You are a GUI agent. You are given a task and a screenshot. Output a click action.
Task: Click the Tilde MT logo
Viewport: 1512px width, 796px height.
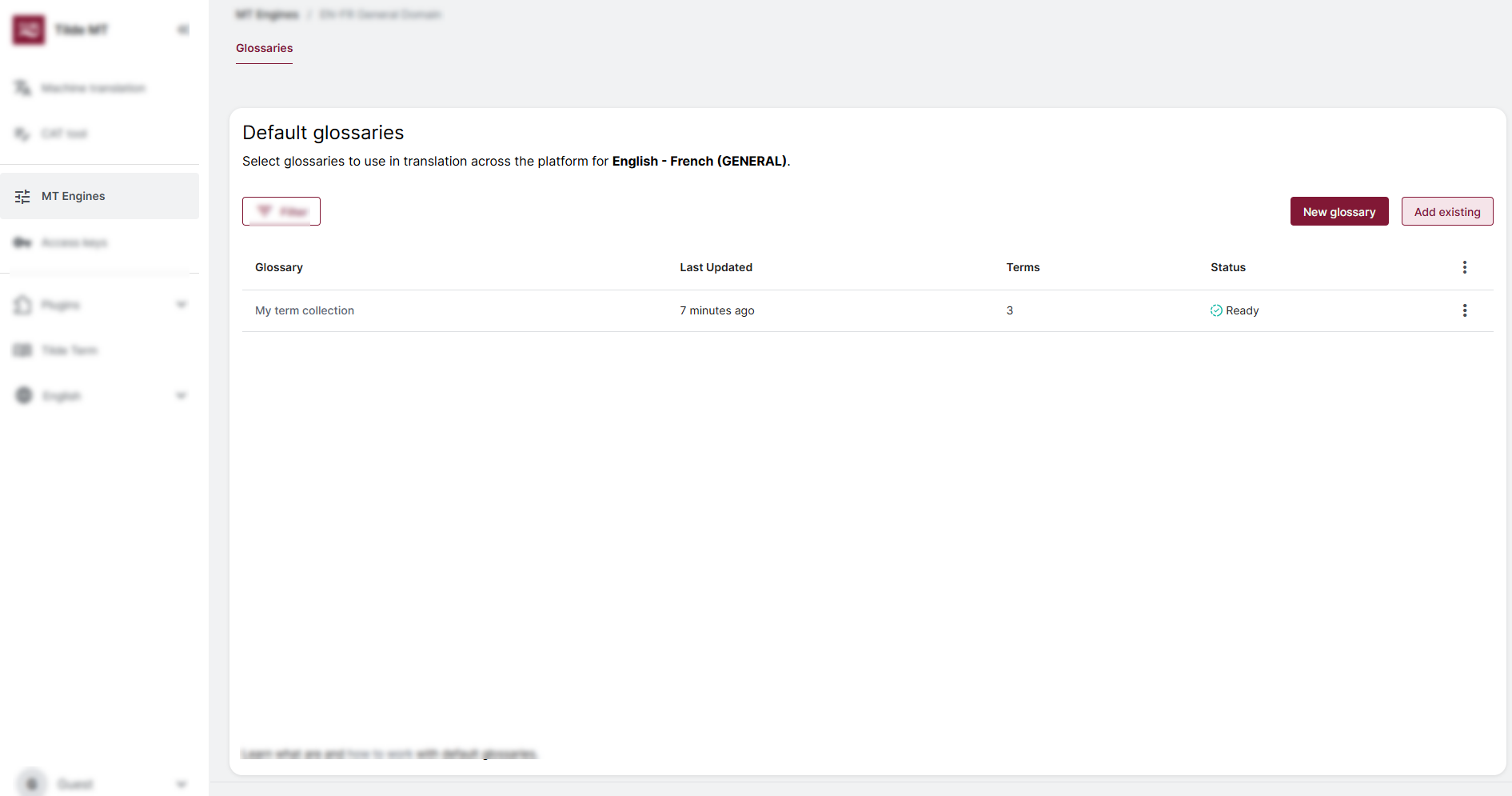(29, 30)
